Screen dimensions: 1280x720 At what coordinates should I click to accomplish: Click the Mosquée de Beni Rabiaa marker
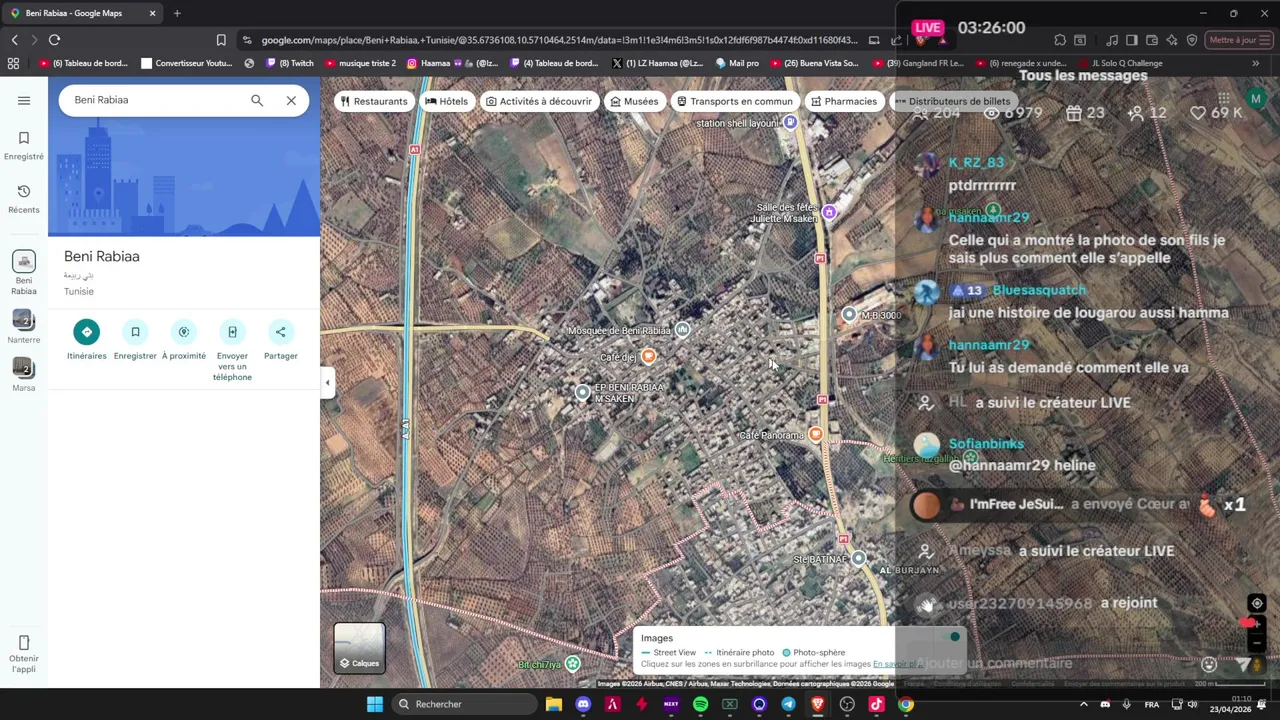coord(682,330)
